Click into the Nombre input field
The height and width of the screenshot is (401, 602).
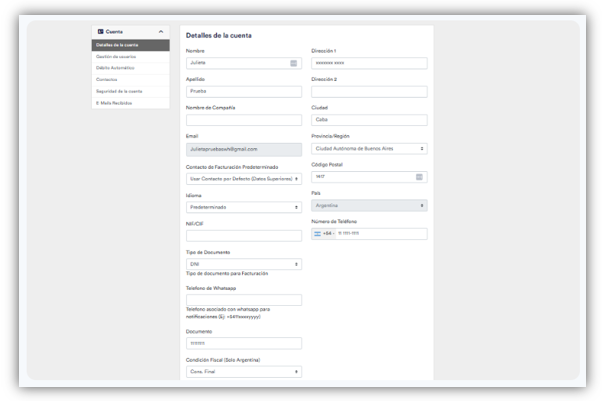(x=244, y=63)
